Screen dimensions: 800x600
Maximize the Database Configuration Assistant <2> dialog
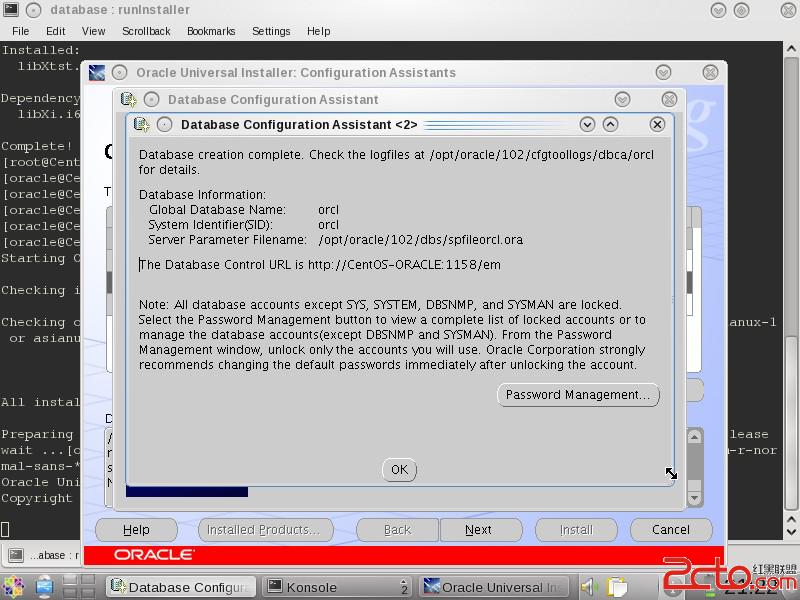(x=610, y=124)
